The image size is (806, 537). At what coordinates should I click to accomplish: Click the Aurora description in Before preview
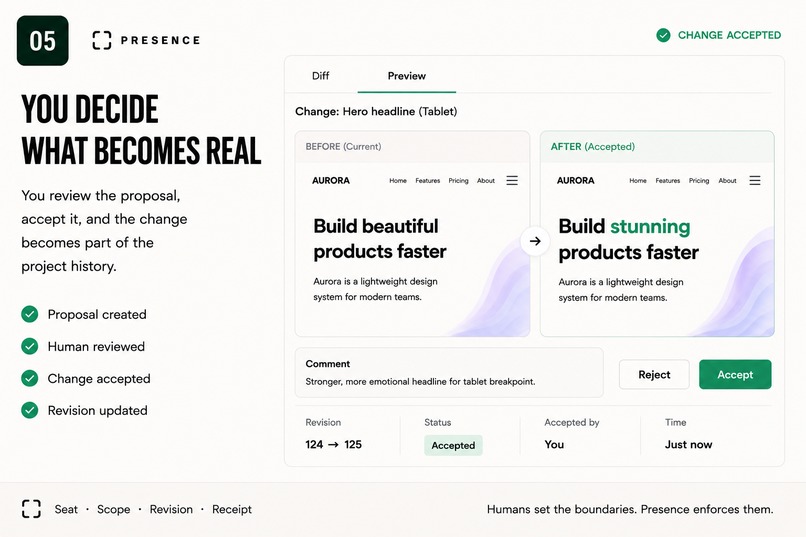coord(375,289)
